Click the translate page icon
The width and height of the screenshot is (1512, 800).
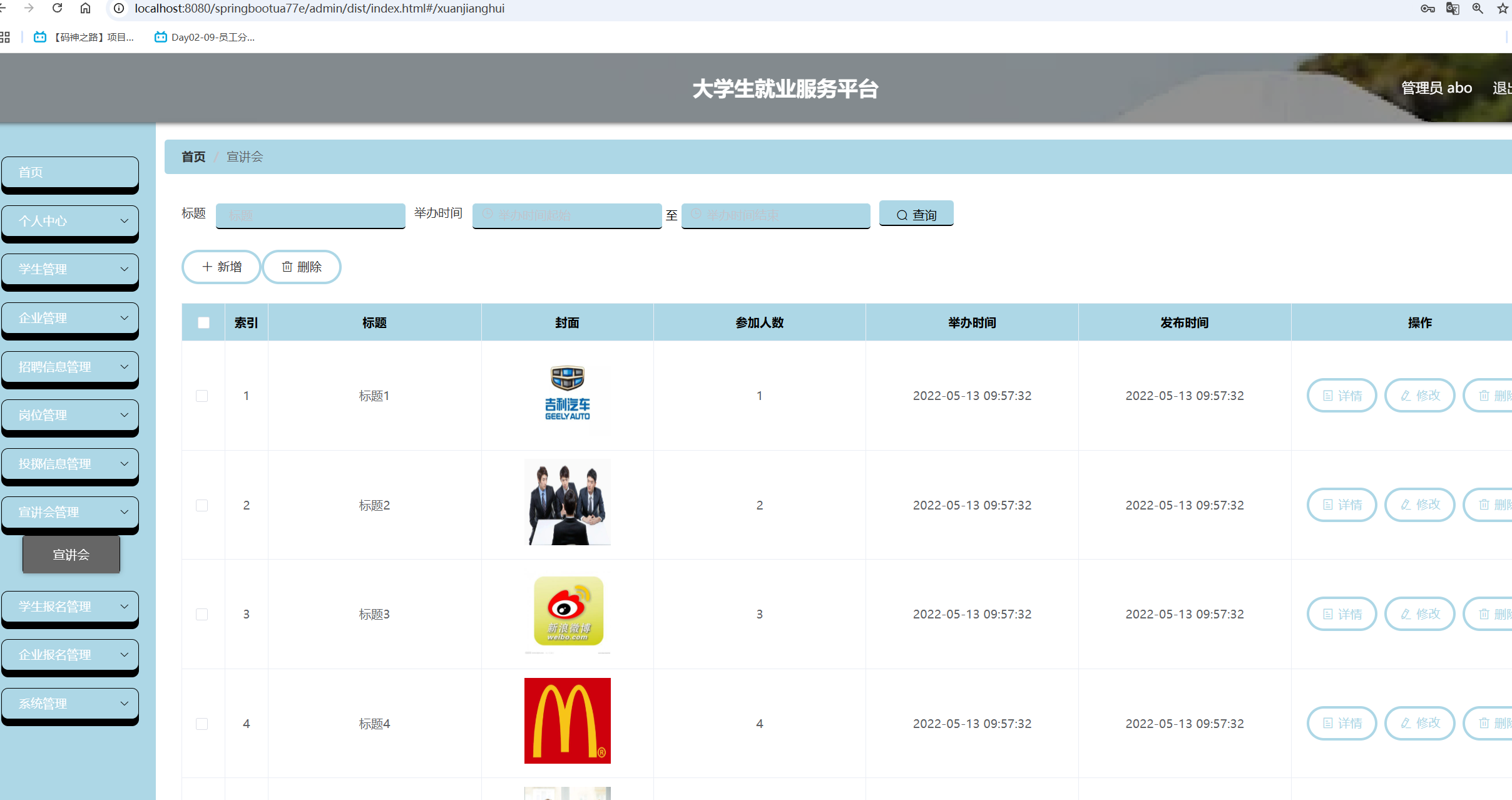click(x=1453, y=8)
